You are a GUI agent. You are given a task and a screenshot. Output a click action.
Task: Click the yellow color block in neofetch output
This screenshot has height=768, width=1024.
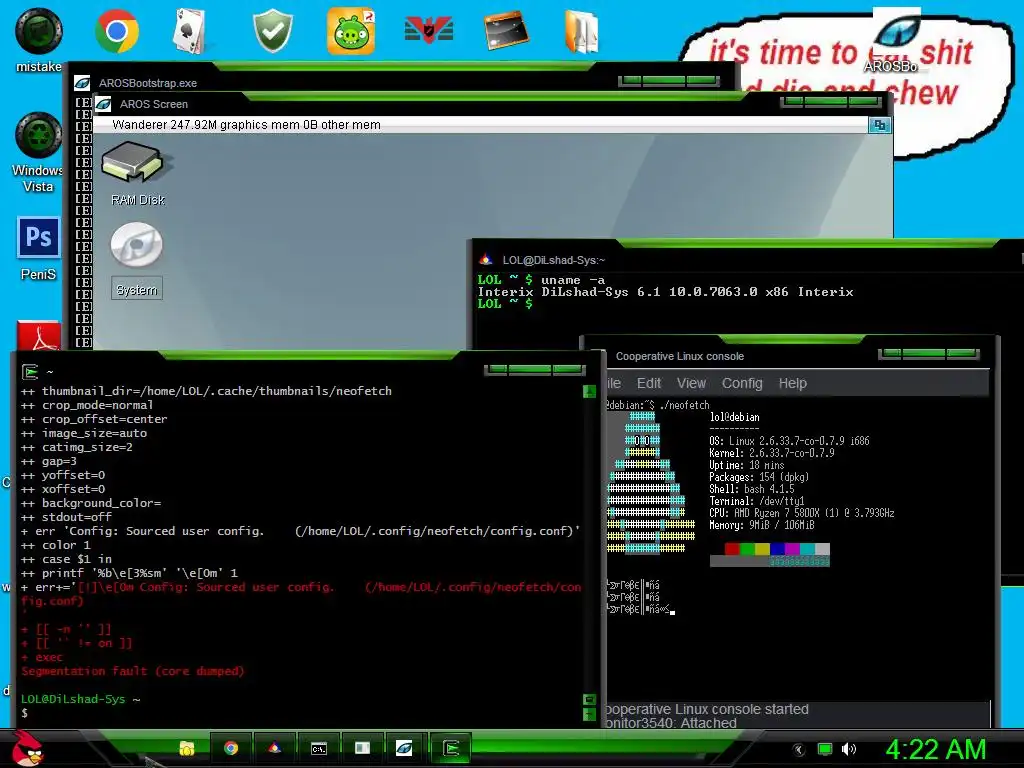762,549
